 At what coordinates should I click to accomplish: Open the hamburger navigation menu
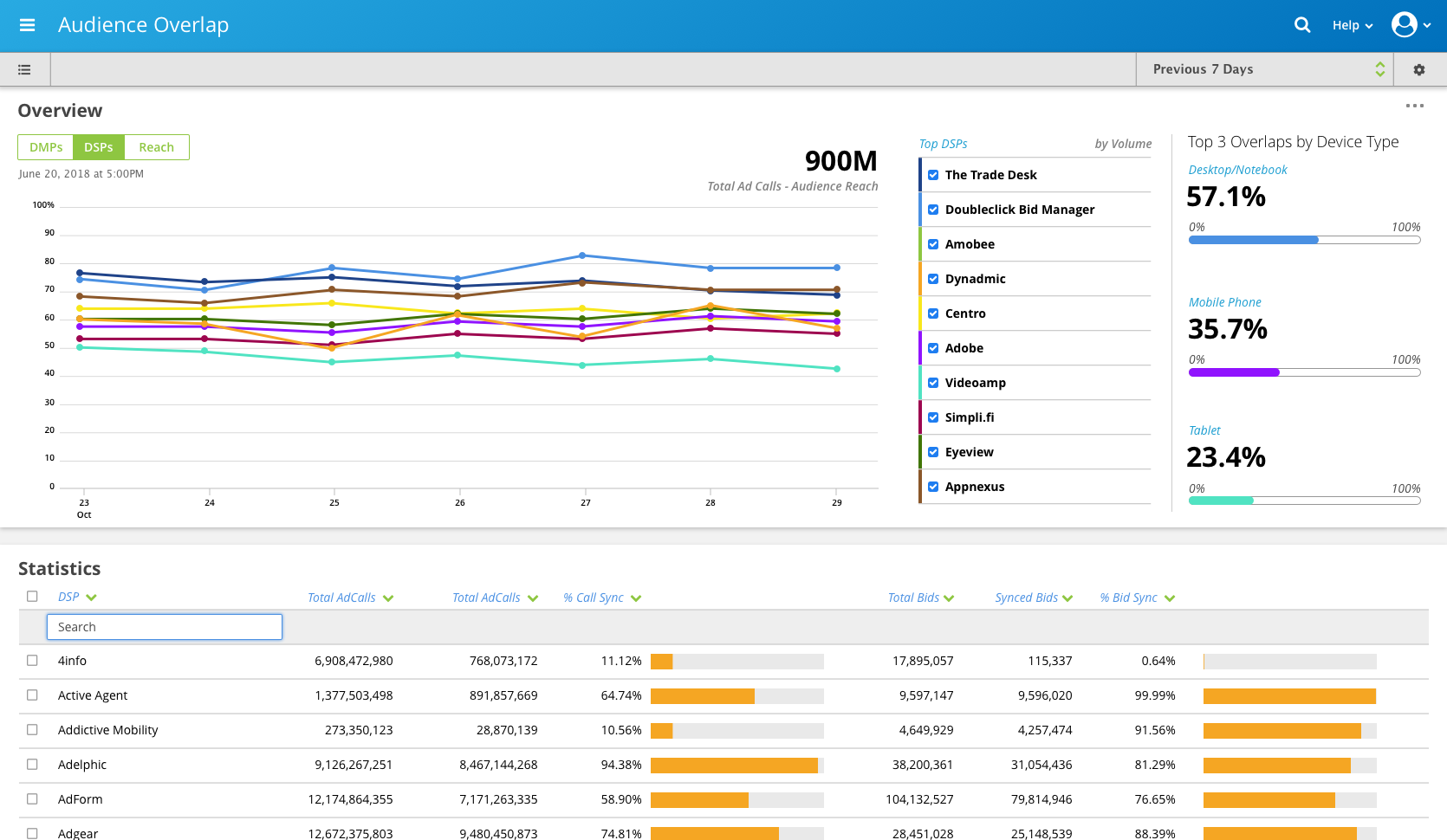[27, 25]
